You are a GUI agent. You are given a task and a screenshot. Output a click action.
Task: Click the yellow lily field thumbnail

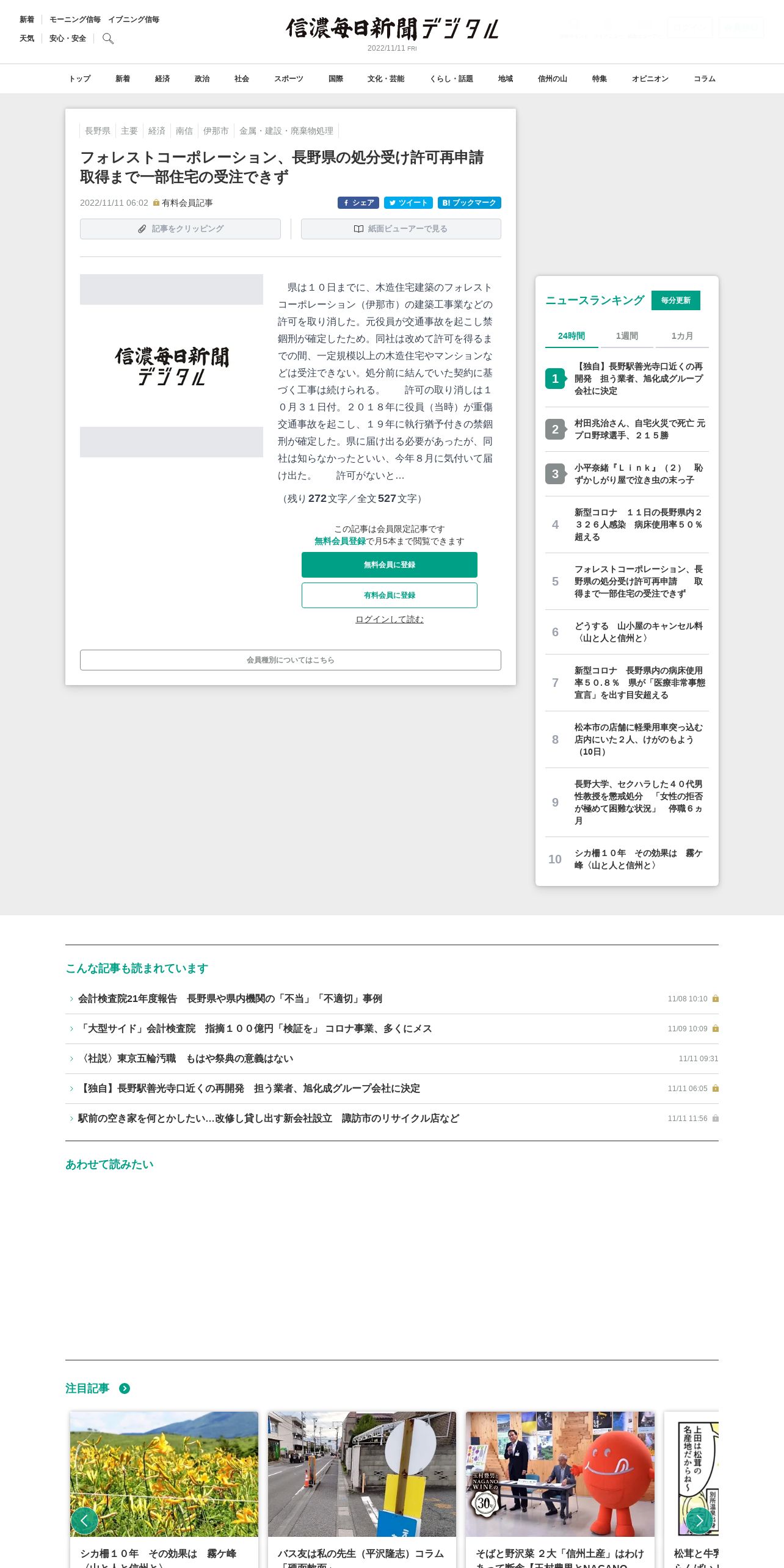164,1474
